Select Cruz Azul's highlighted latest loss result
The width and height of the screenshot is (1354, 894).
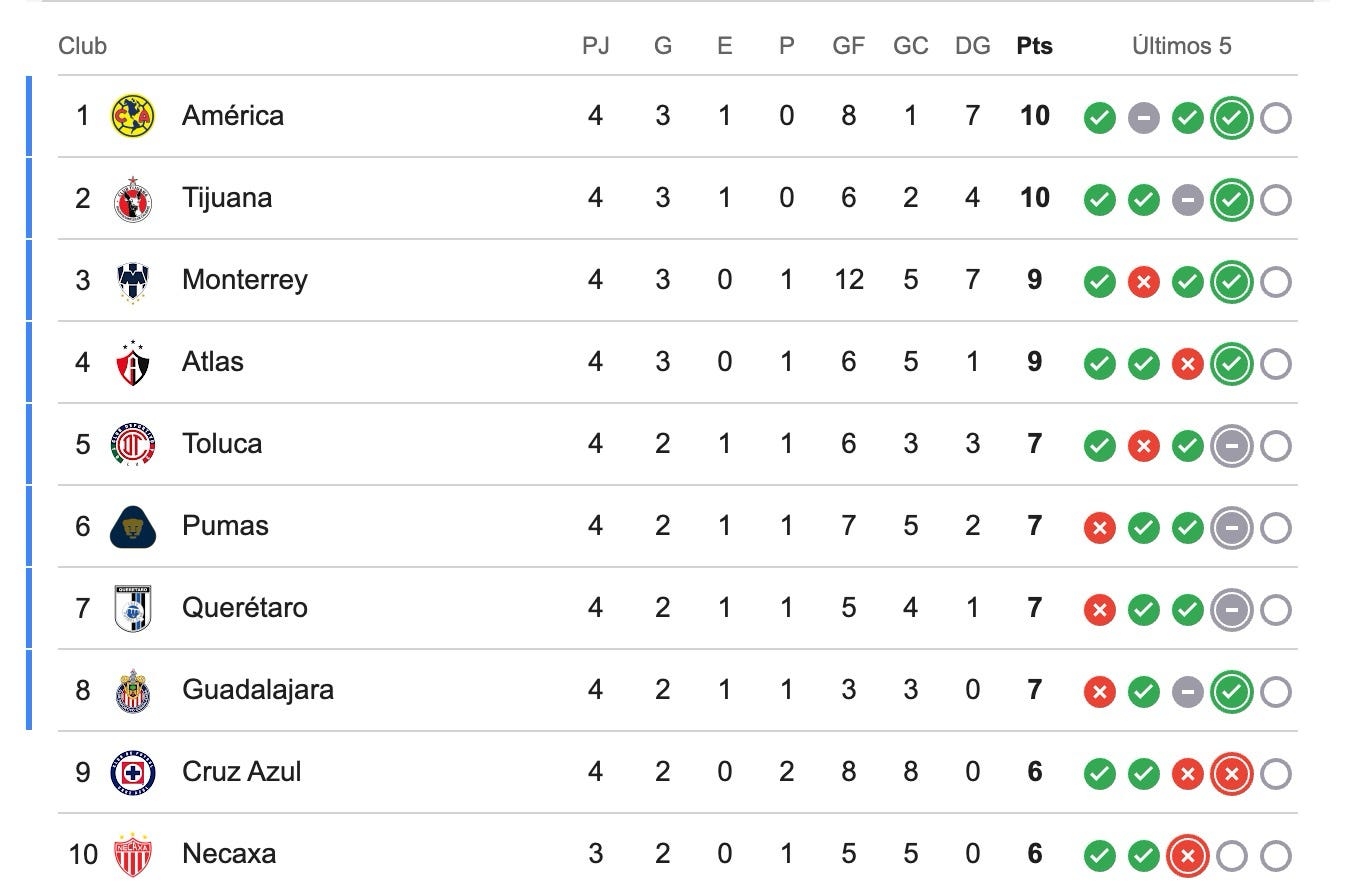[1231, 775]
